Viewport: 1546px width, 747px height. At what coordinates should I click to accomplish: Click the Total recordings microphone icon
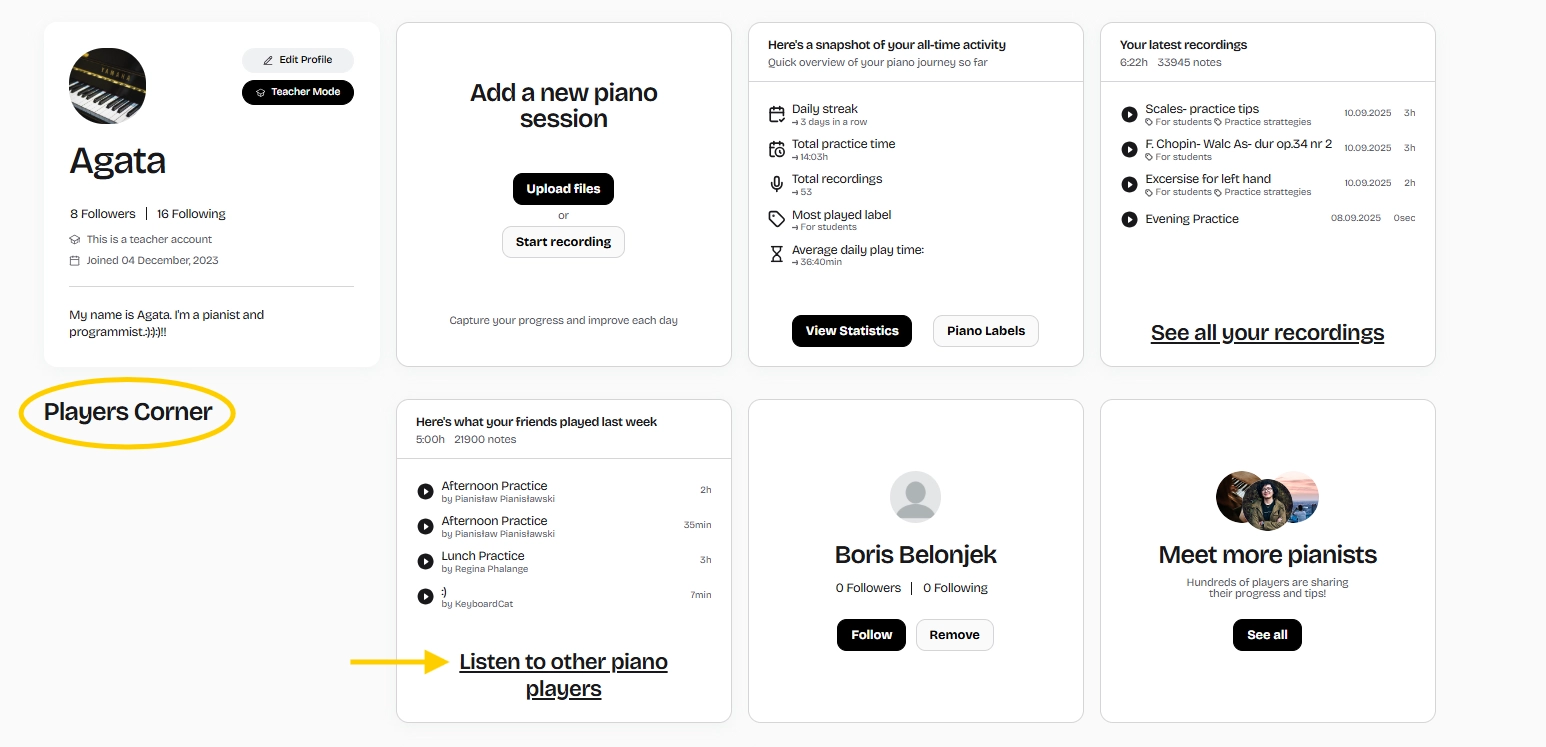(x=777, y=184)
